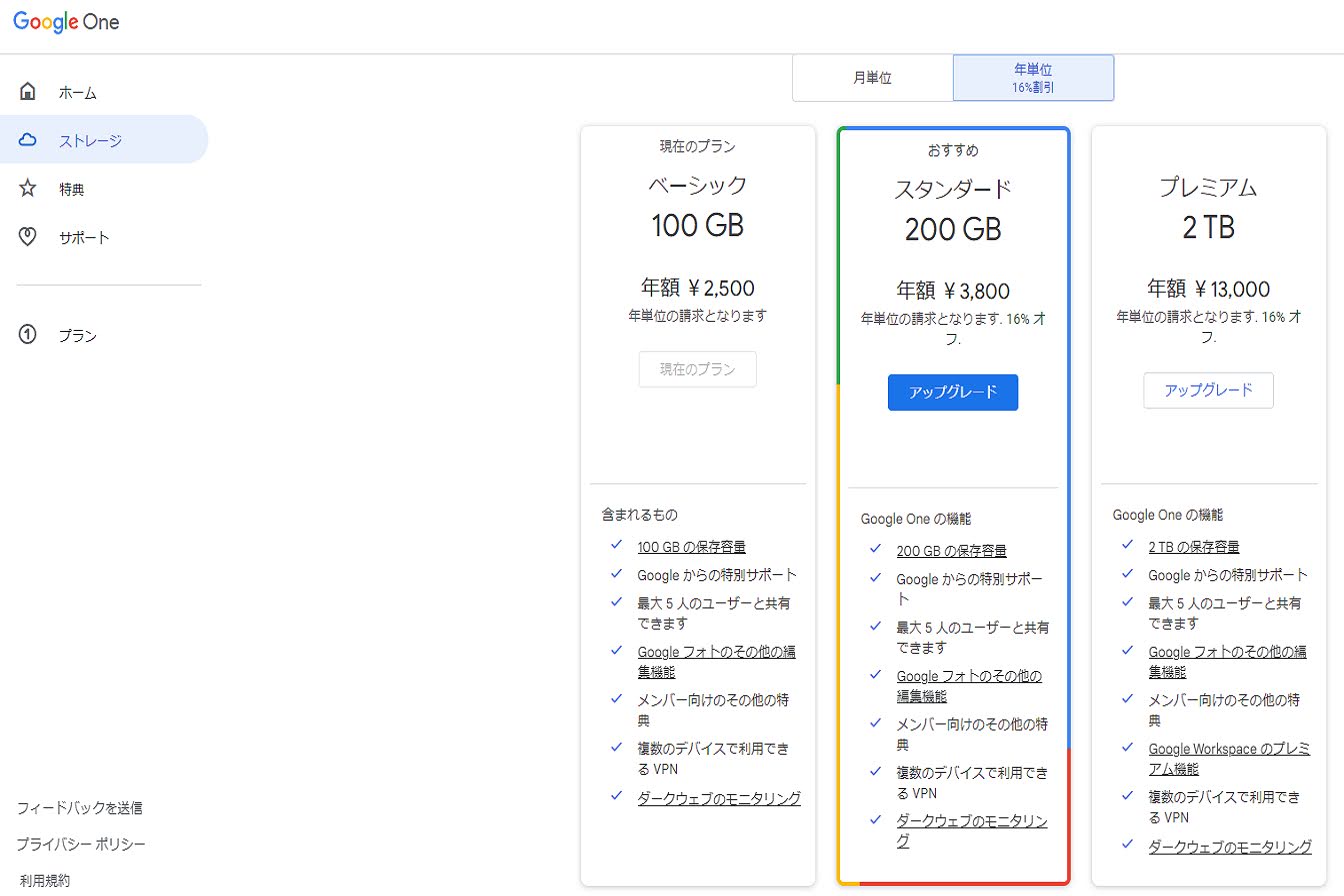Click フィードバックを送信 in the footer
This screenshot has width=1344, height=896.
79,808
